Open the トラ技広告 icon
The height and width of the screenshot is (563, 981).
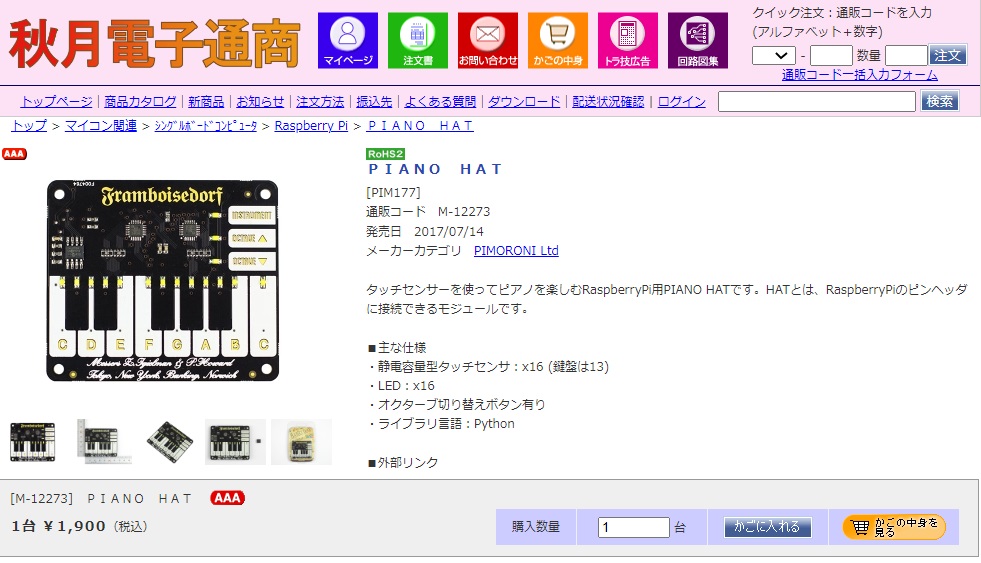(x=628, y=41)
